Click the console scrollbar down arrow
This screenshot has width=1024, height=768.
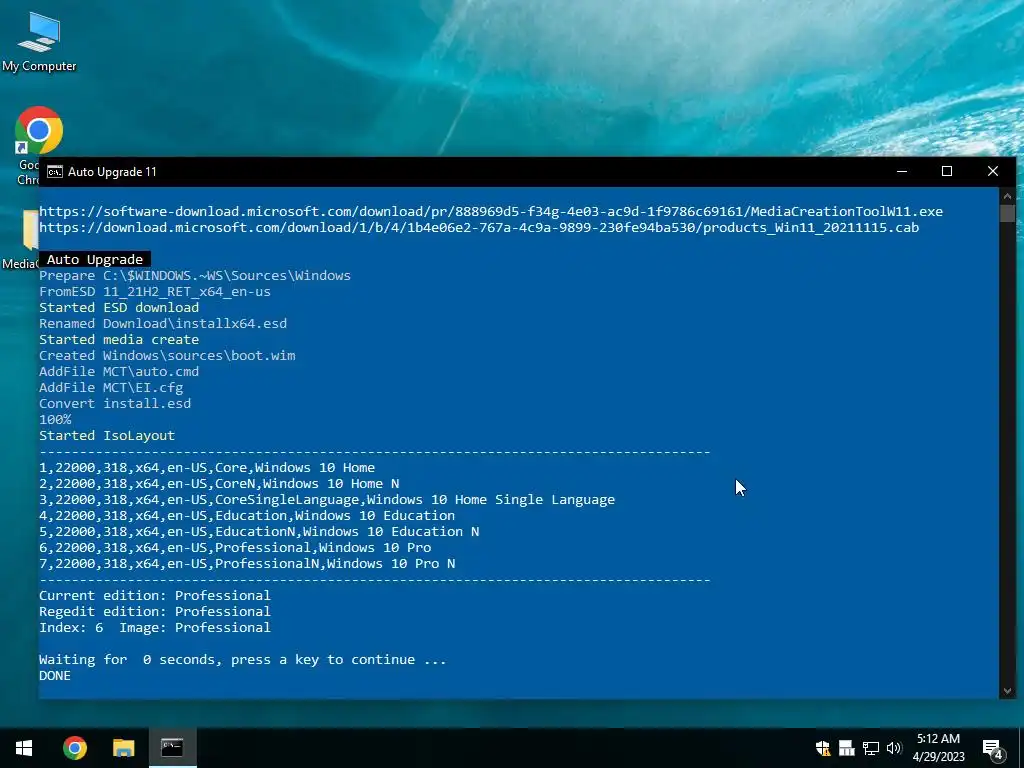[x=1007, y=691]
